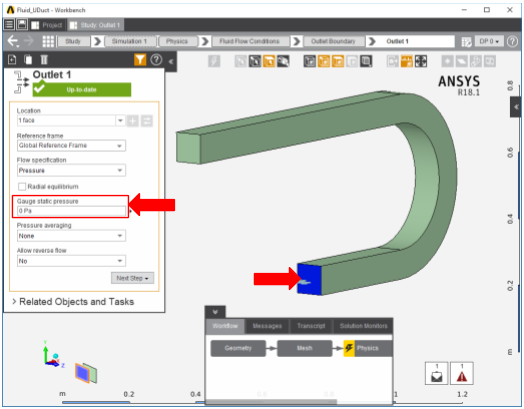Open the inbox messages notification icon
Screen dimensions: 524x409
tap(436, 373)
